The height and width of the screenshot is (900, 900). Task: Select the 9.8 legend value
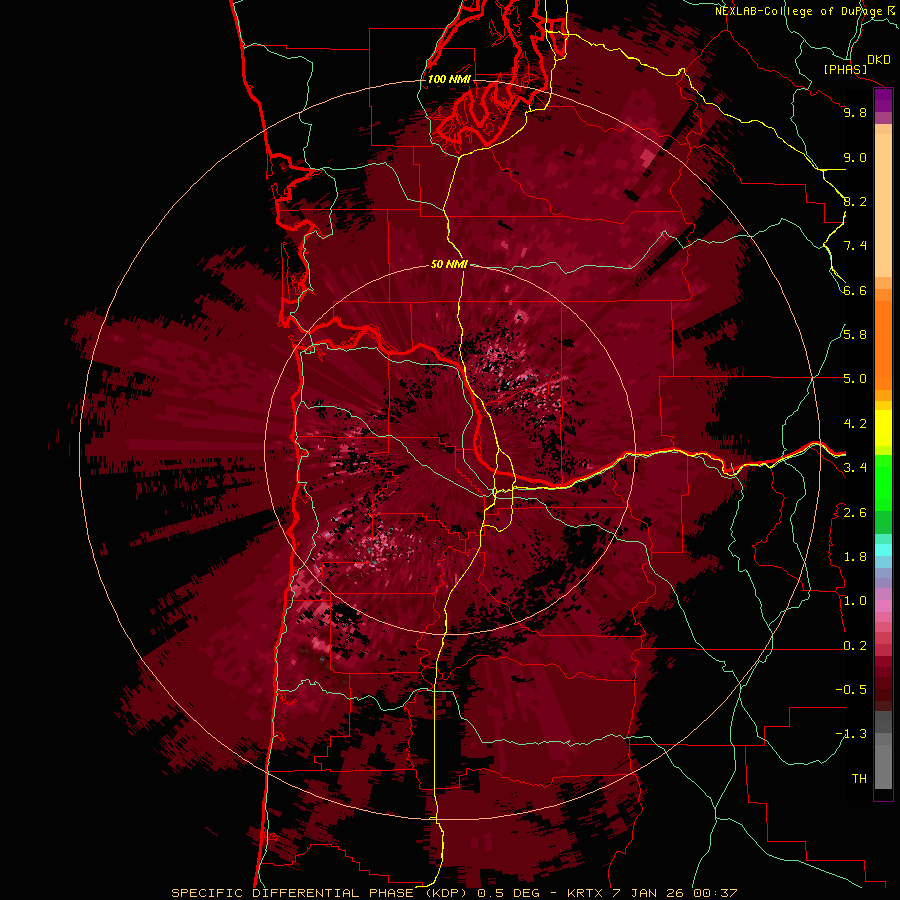pos(855,113)
